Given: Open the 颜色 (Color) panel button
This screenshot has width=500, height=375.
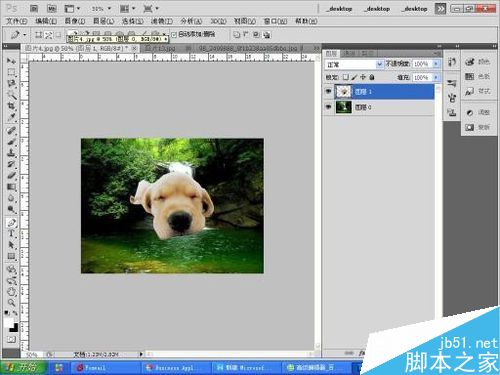Looking at the screenshot, I should (478, 62).
